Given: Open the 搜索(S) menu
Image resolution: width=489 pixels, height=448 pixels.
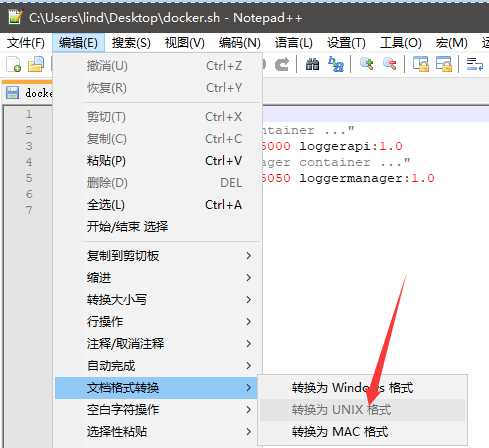Looking at the screenshot, I should click(131, 43).
